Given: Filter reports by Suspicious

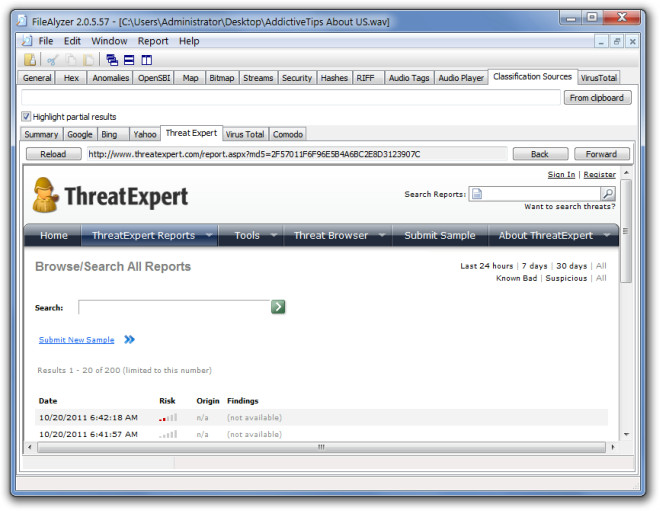Looking at the screenshot, I should (x=566, y=278).
